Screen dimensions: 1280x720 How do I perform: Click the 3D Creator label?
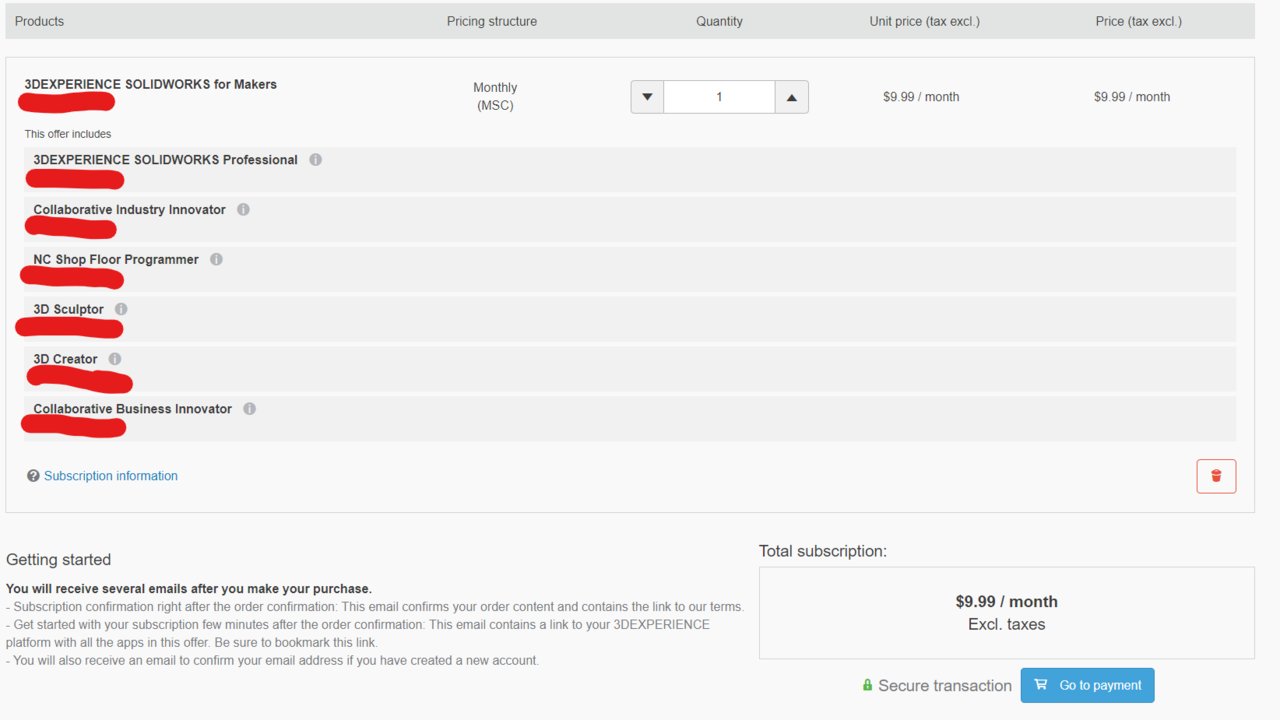[x=65, y=359]
